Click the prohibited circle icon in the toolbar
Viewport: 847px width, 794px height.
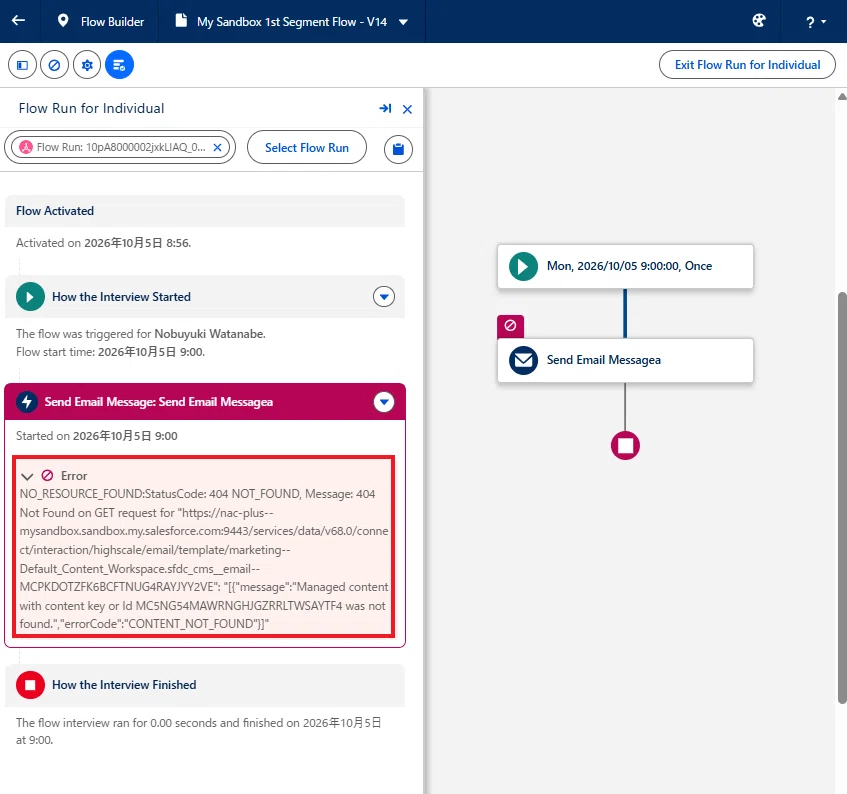coord(55,65)
